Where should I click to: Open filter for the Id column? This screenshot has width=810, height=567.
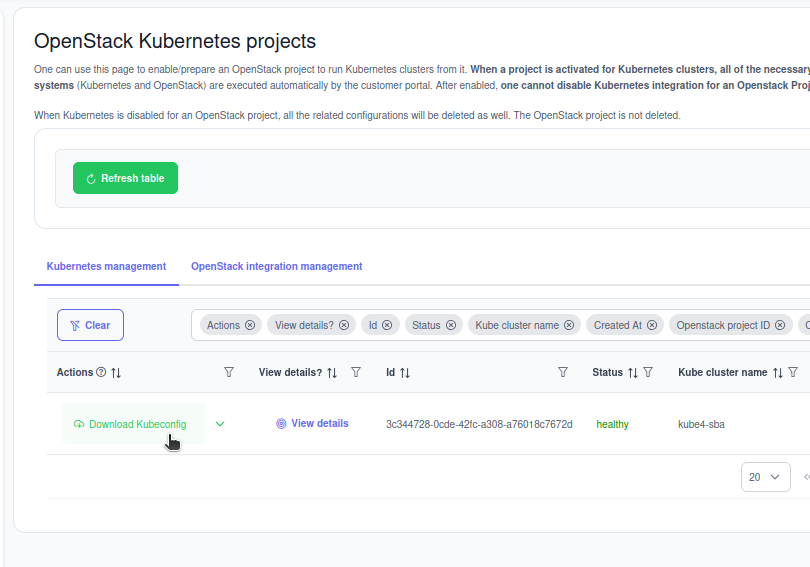563,372
